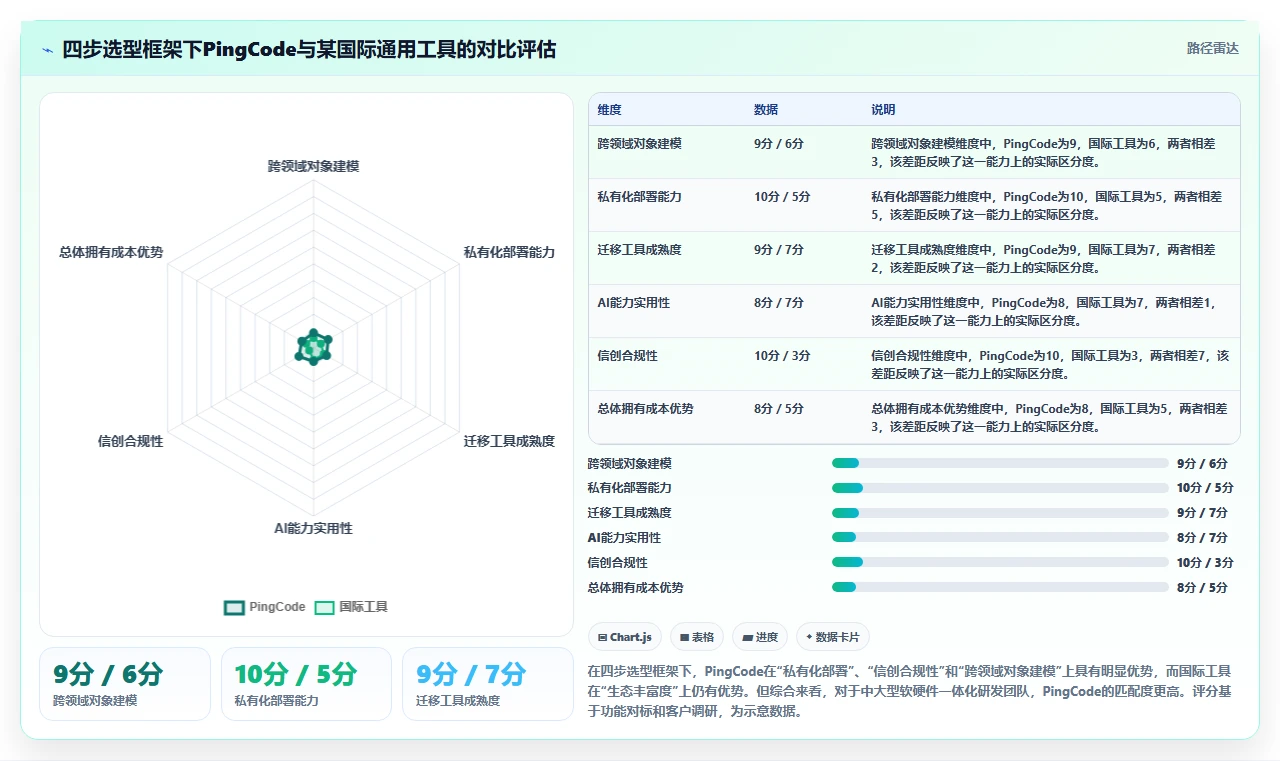Toggle 国际工具 legend series in chart
This screenshot has height=761, width=1280.
coord(351,607)
